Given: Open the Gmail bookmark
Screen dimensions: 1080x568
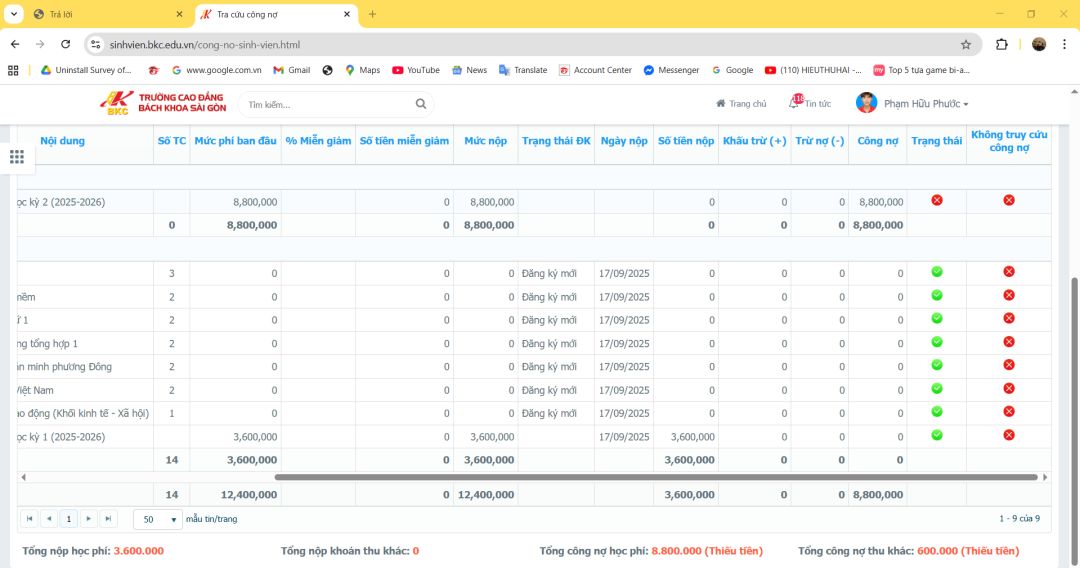Looking at the screenshot, I should (x=290, y=70).
